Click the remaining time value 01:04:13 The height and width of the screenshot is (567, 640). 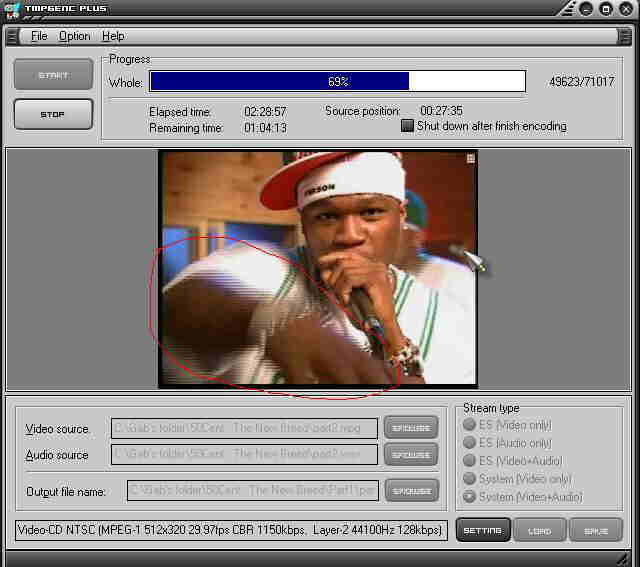click(x=265, y=128)
